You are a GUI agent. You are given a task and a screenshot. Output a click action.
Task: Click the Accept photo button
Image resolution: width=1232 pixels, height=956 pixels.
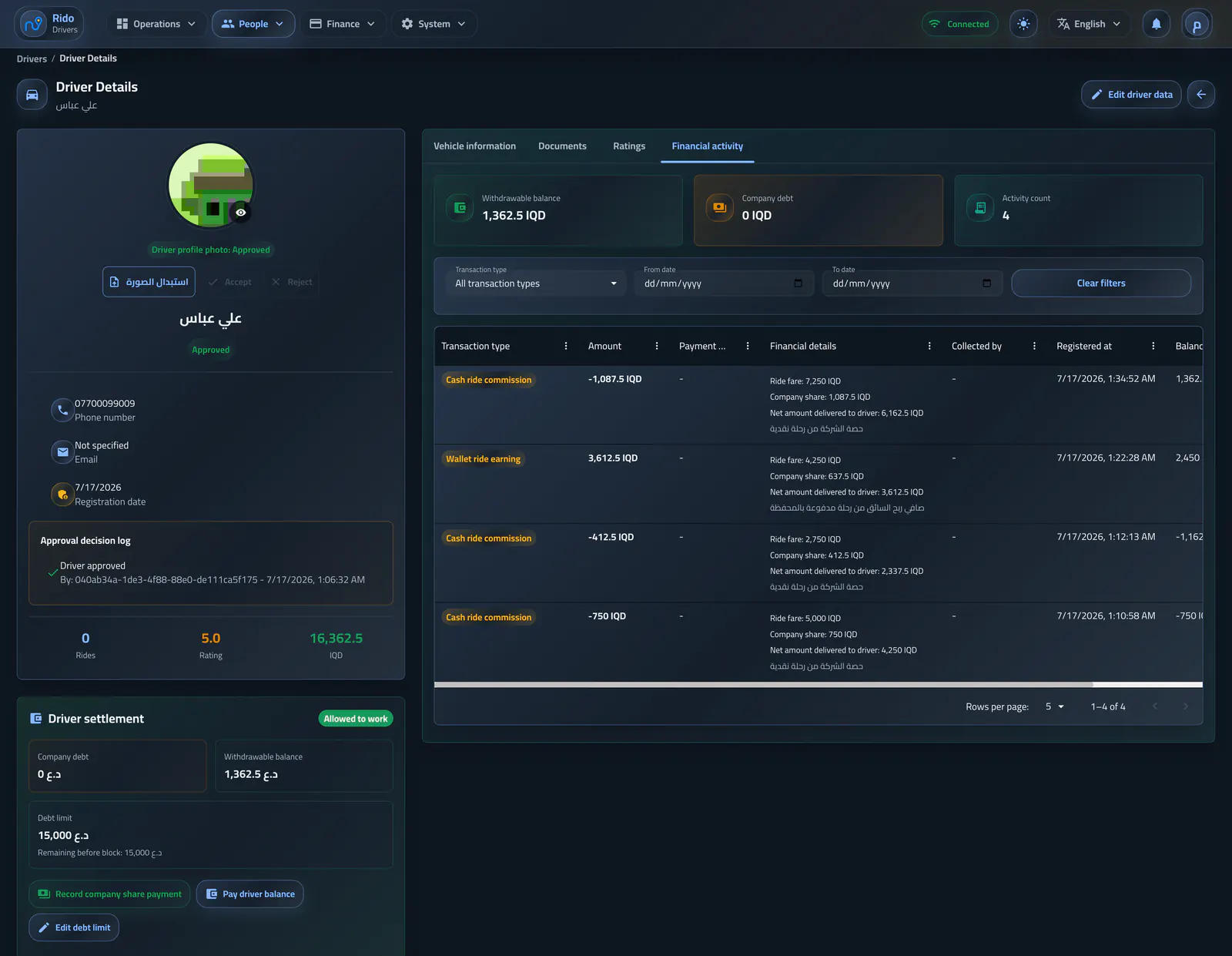pyautogui.click(x=229, y=282)
